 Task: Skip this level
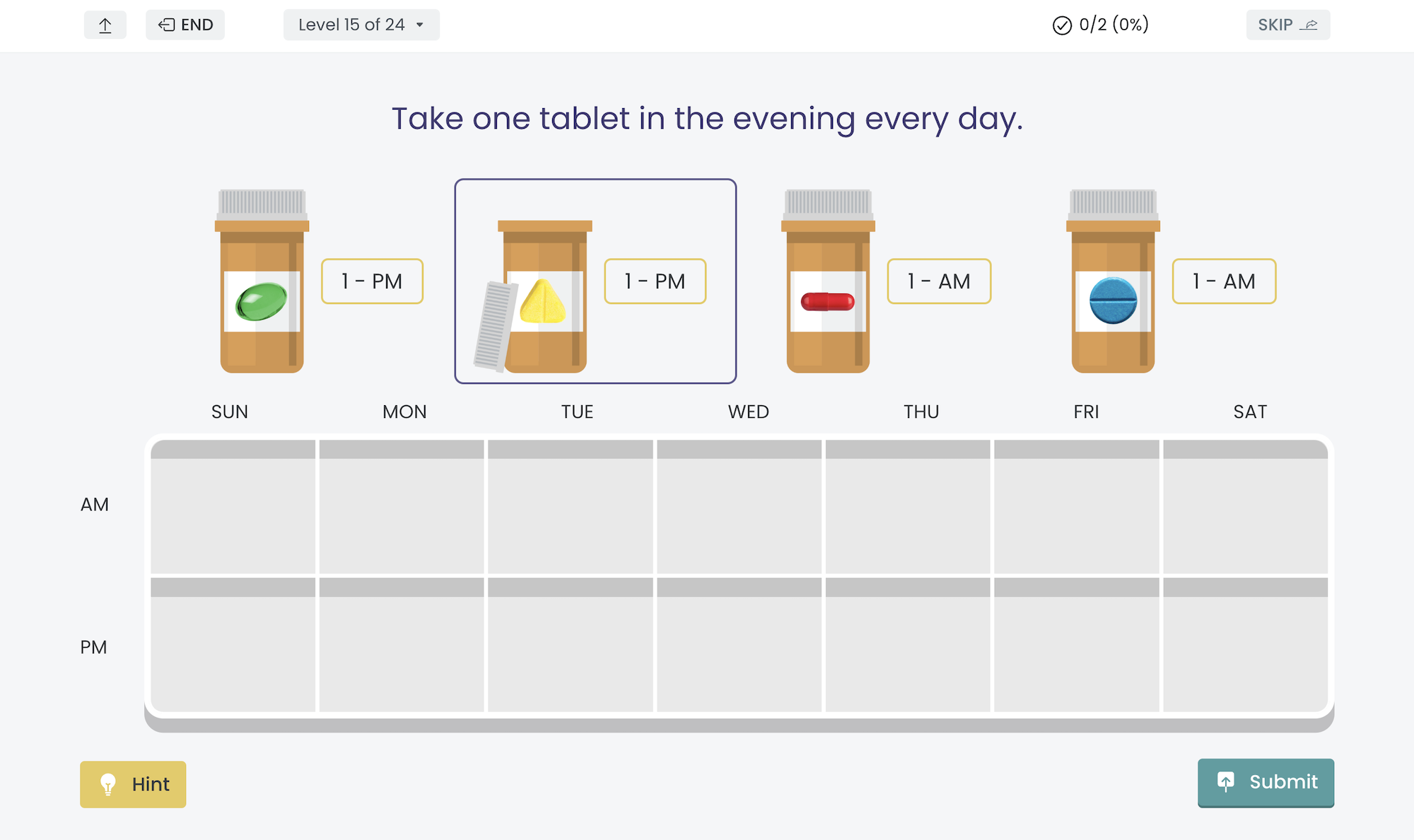tap(1288, 25)
